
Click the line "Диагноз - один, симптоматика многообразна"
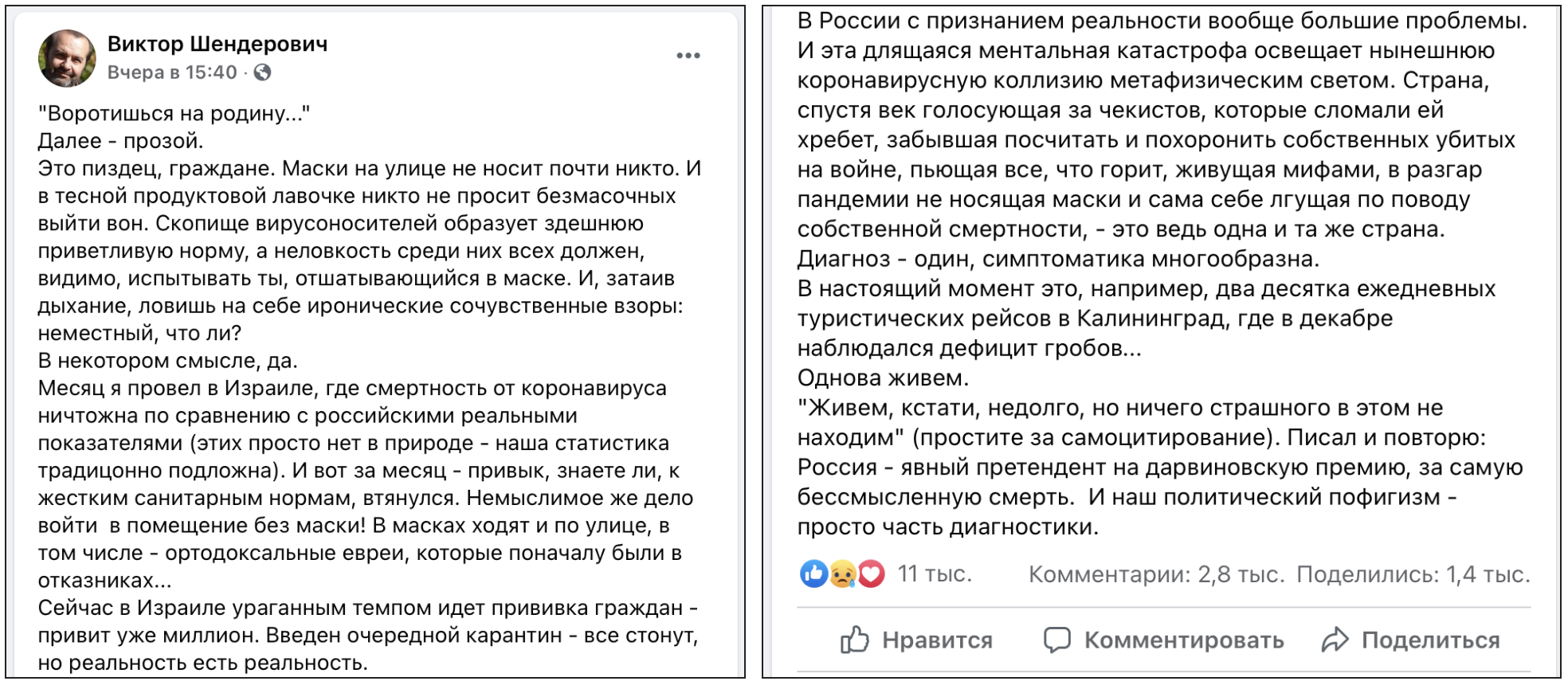point(1059,259)
